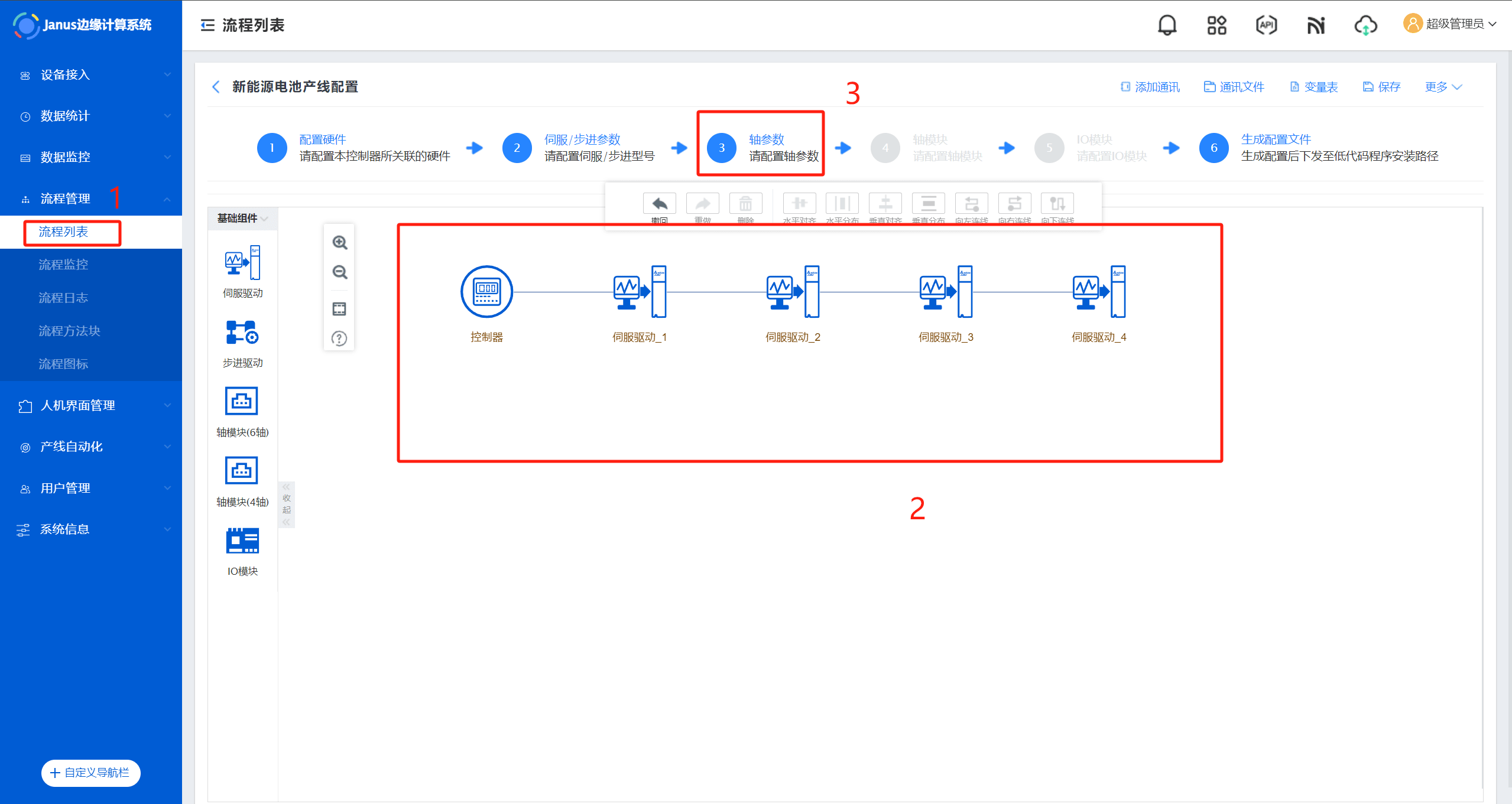
Task: Click the cloud upload icon in header
Action: pyautogui.click(x=1365, y=25)
